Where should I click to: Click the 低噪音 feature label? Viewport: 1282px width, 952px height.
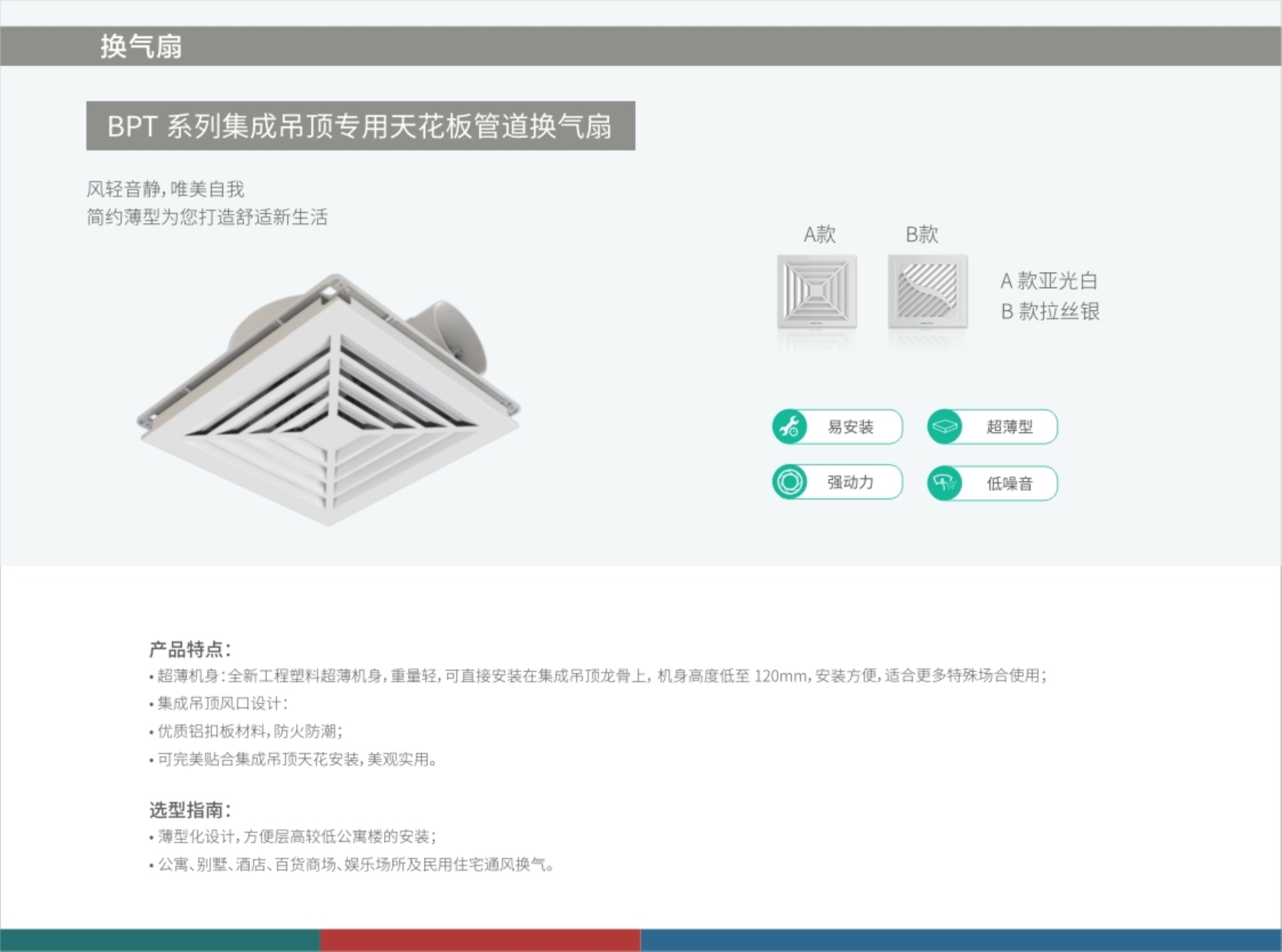tap(1009, 484)
